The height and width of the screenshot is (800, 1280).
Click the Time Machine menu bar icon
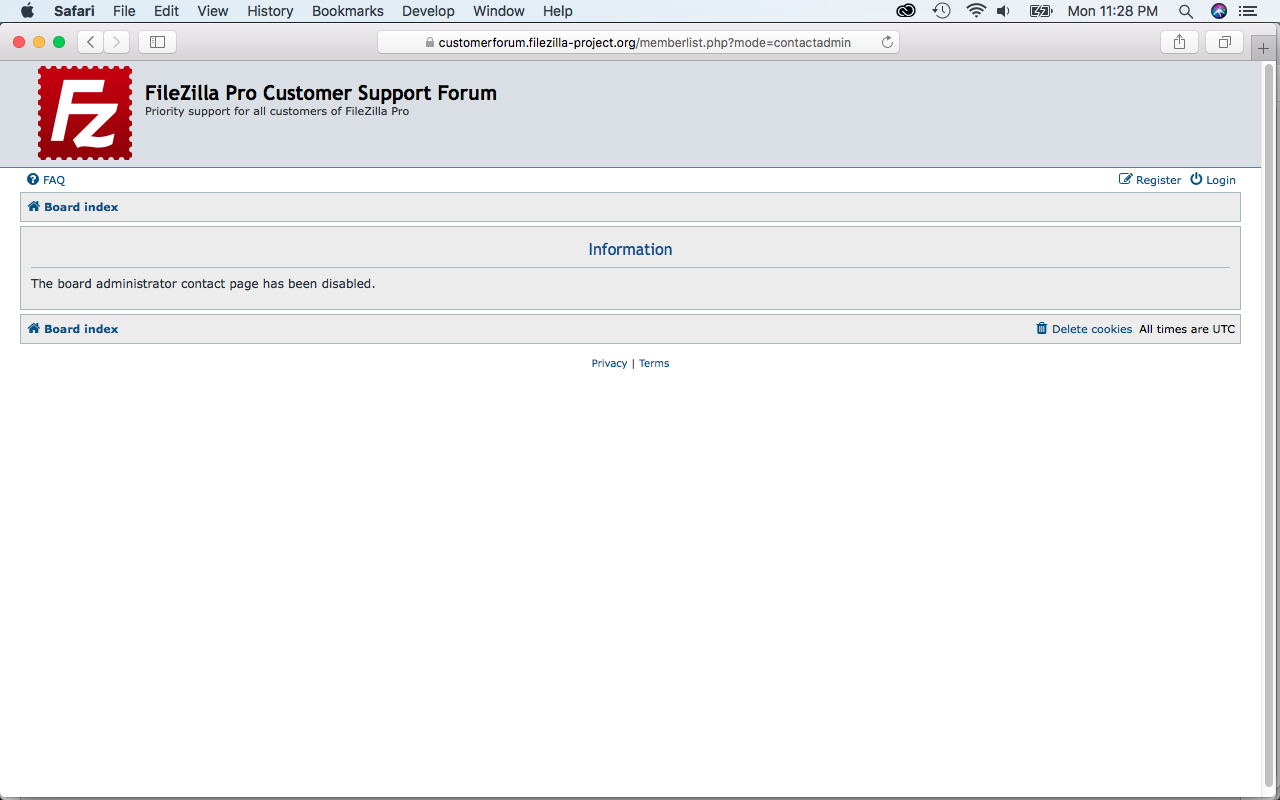[x=941, y=11]
